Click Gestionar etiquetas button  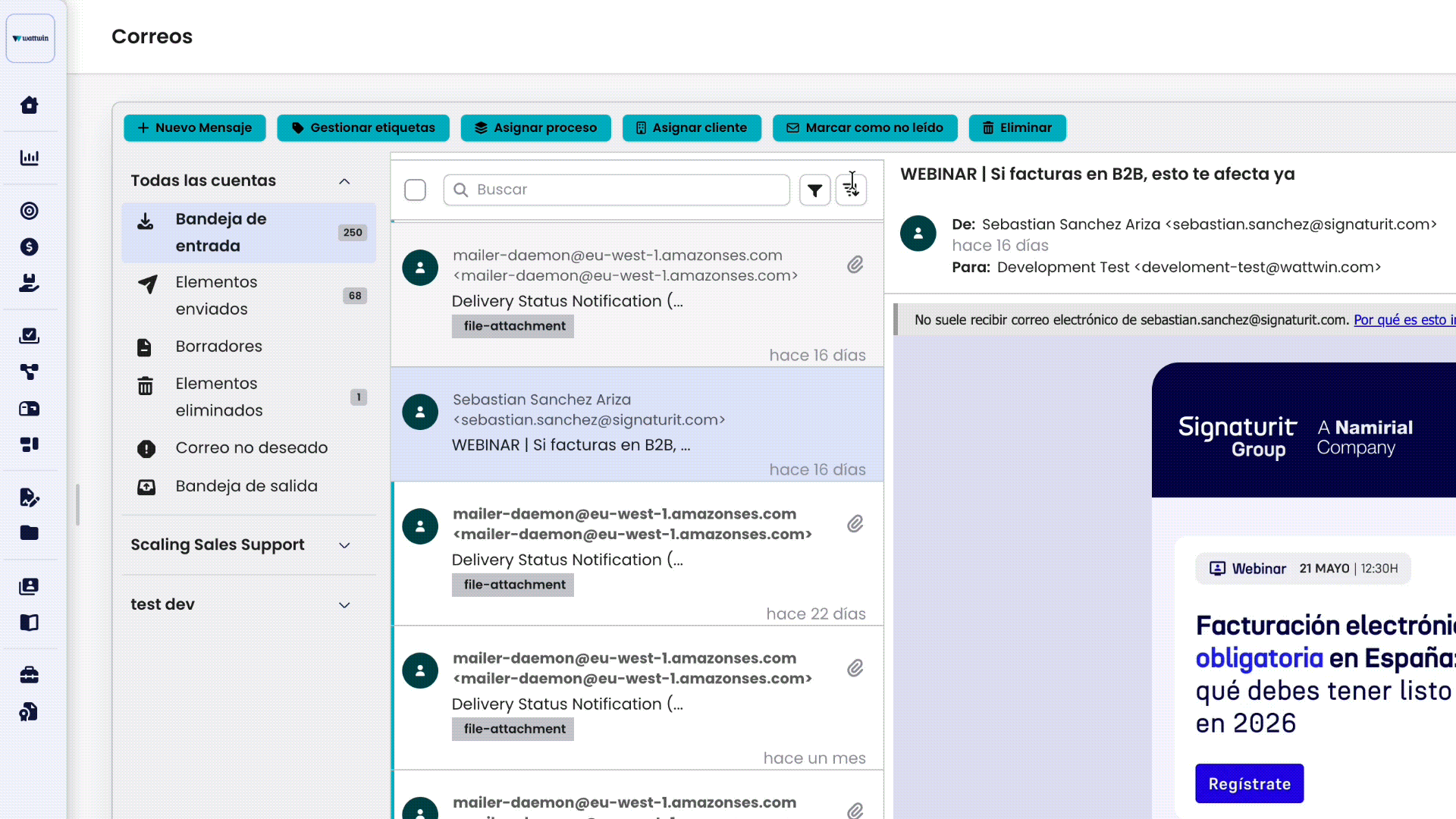point(363,128)
